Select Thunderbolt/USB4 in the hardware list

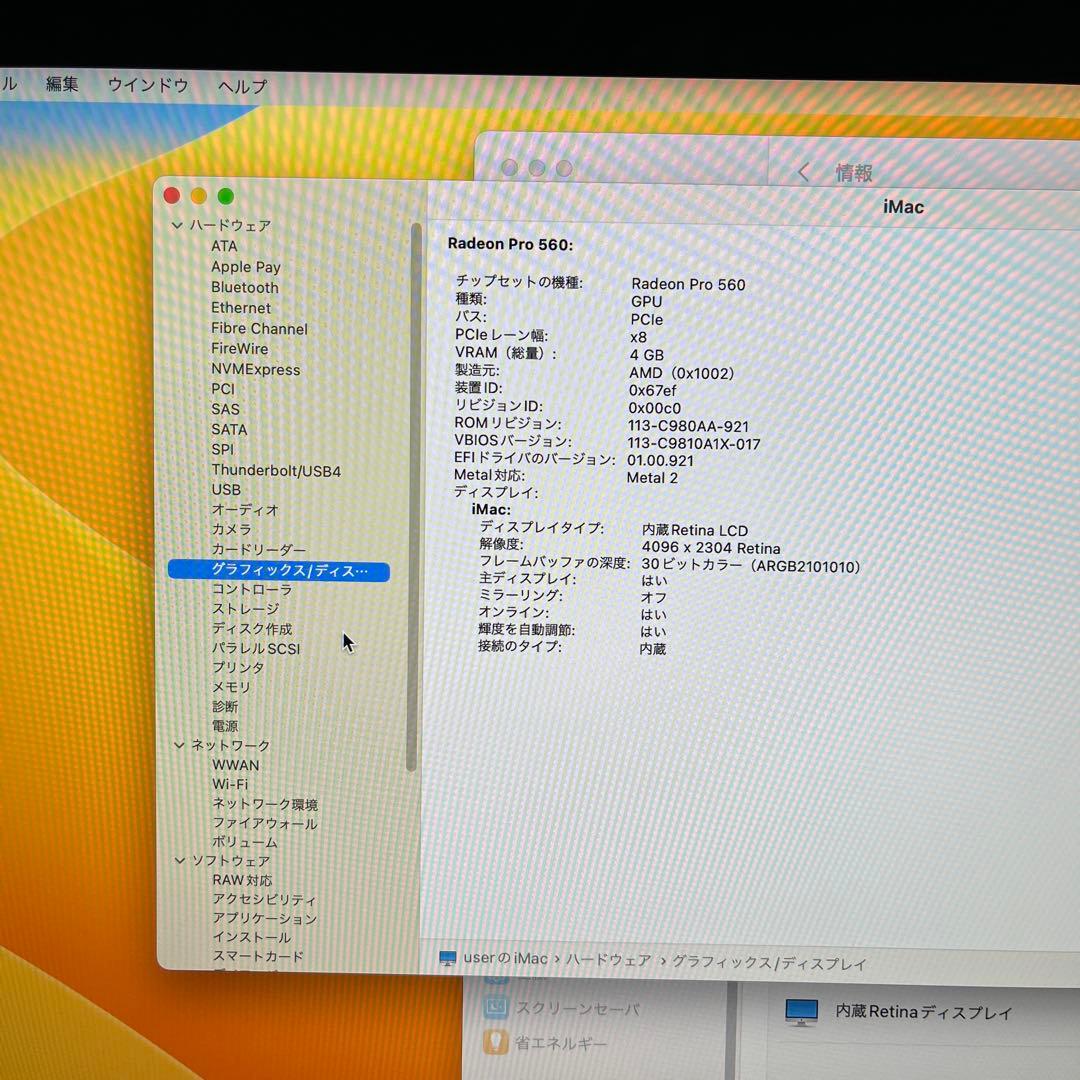pos(277,470)
